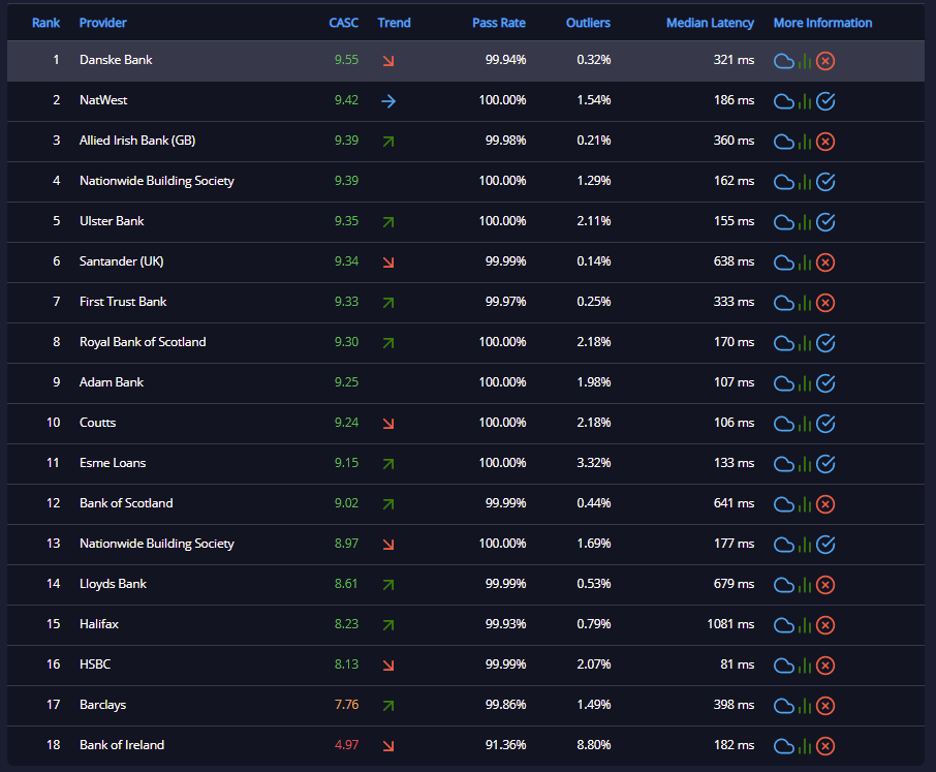Image resolution: width=936 pixels, height=772 pixels.
Task: Click the 8.80% outliers value
Action: point(594,745)
